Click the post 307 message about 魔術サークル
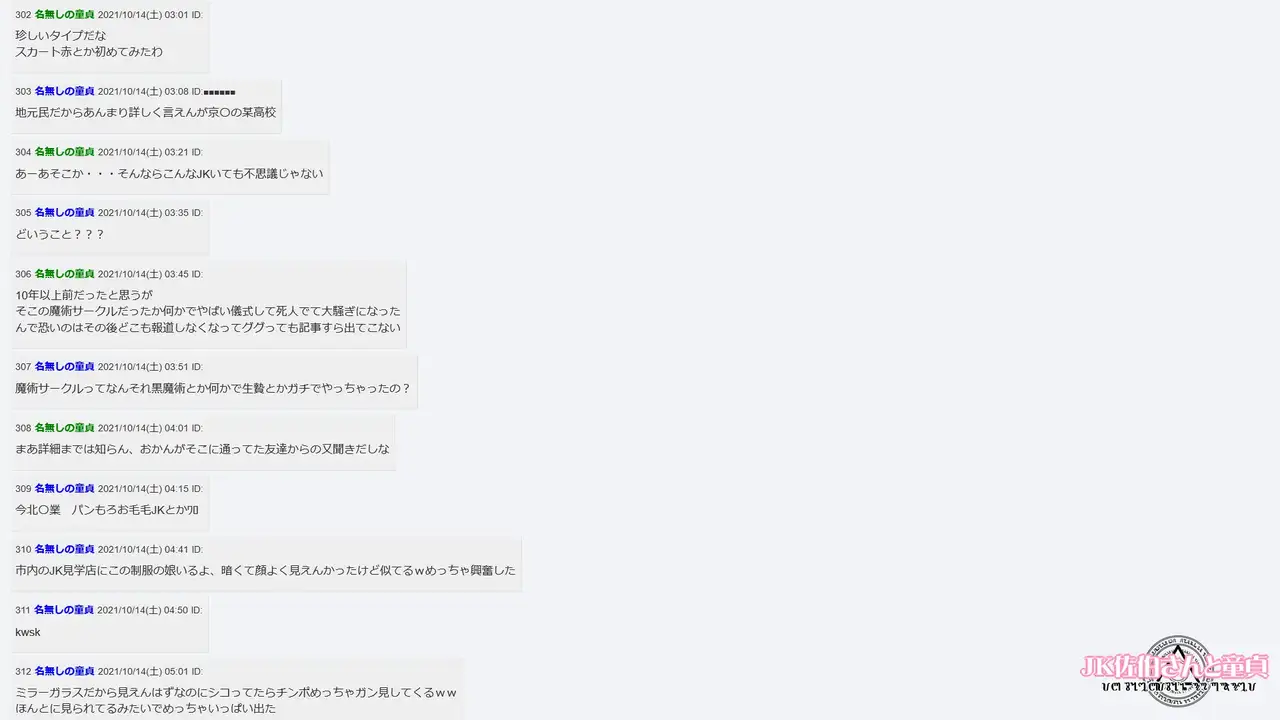1280x720 pixels. [213, 388]
